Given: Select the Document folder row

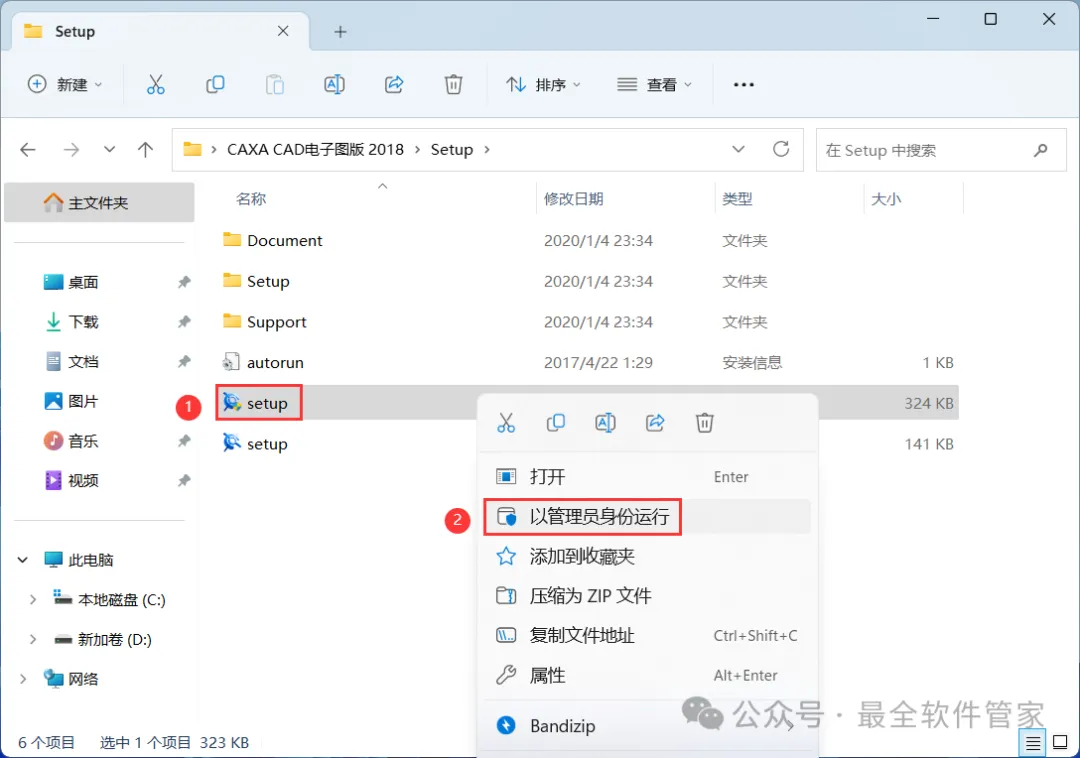Looking at the screenshot, I should pyautogui.click(x=588, y=240).
